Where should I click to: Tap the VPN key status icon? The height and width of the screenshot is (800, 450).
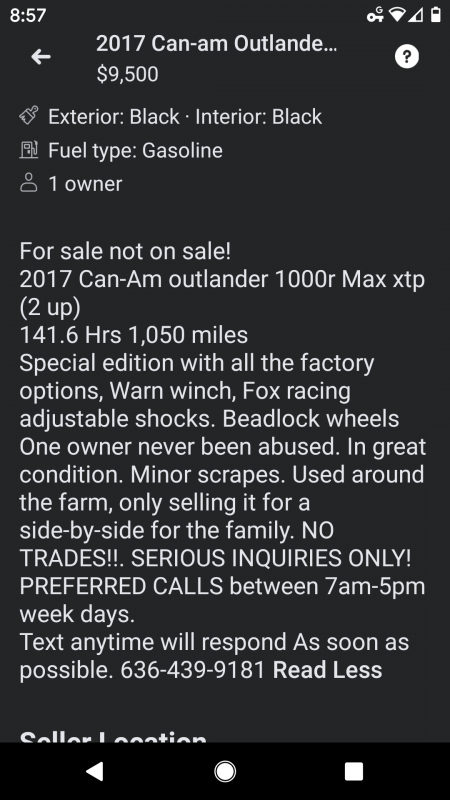pyautogui.click(x=376, y=15)
